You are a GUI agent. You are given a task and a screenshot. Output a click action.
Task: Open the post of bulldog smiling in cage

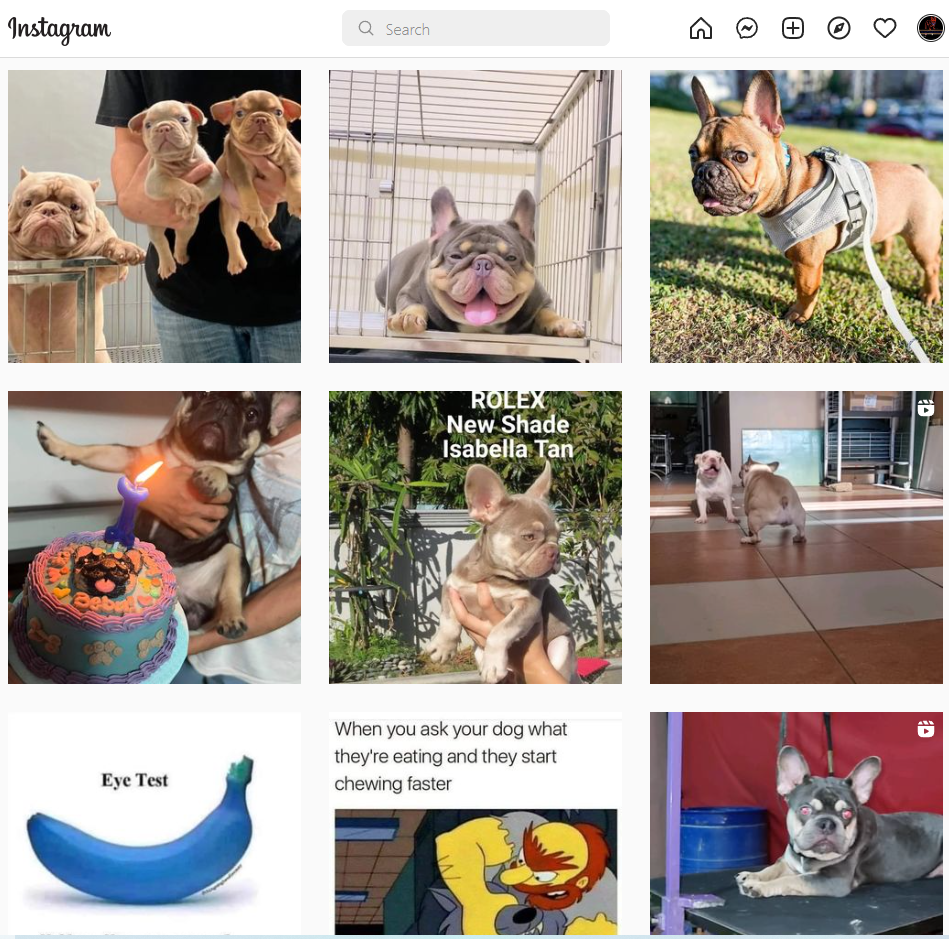coord(475,216)
